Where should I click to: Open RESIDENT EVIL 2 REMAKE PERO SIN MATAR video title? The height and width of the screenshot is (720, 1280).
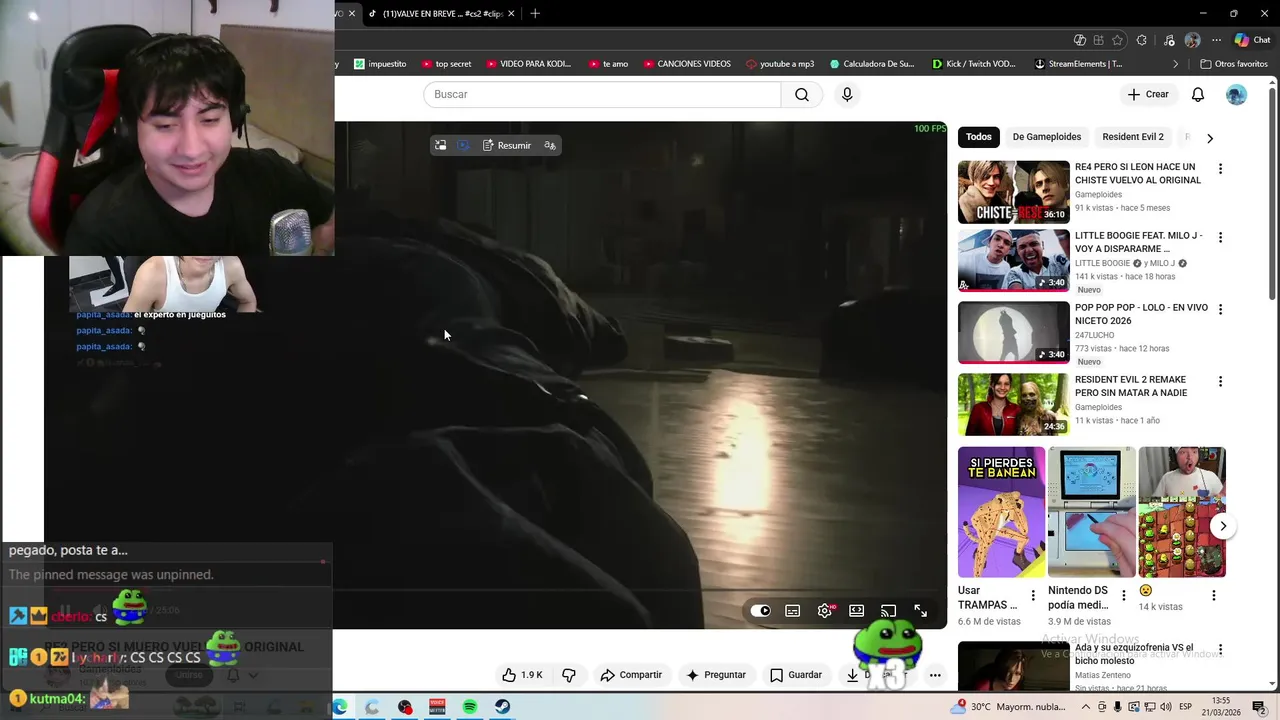pyautogui.click(x=1131, y=386)
